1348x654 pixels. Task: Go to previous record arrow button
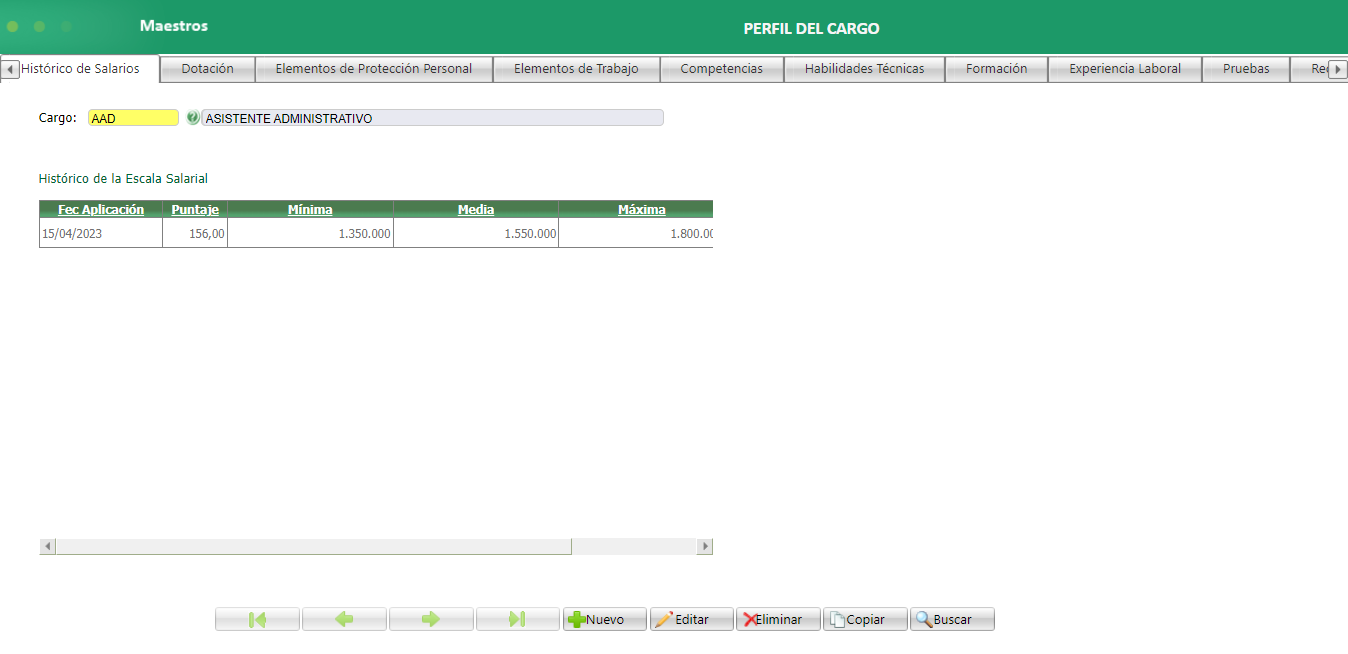point(344,619)
